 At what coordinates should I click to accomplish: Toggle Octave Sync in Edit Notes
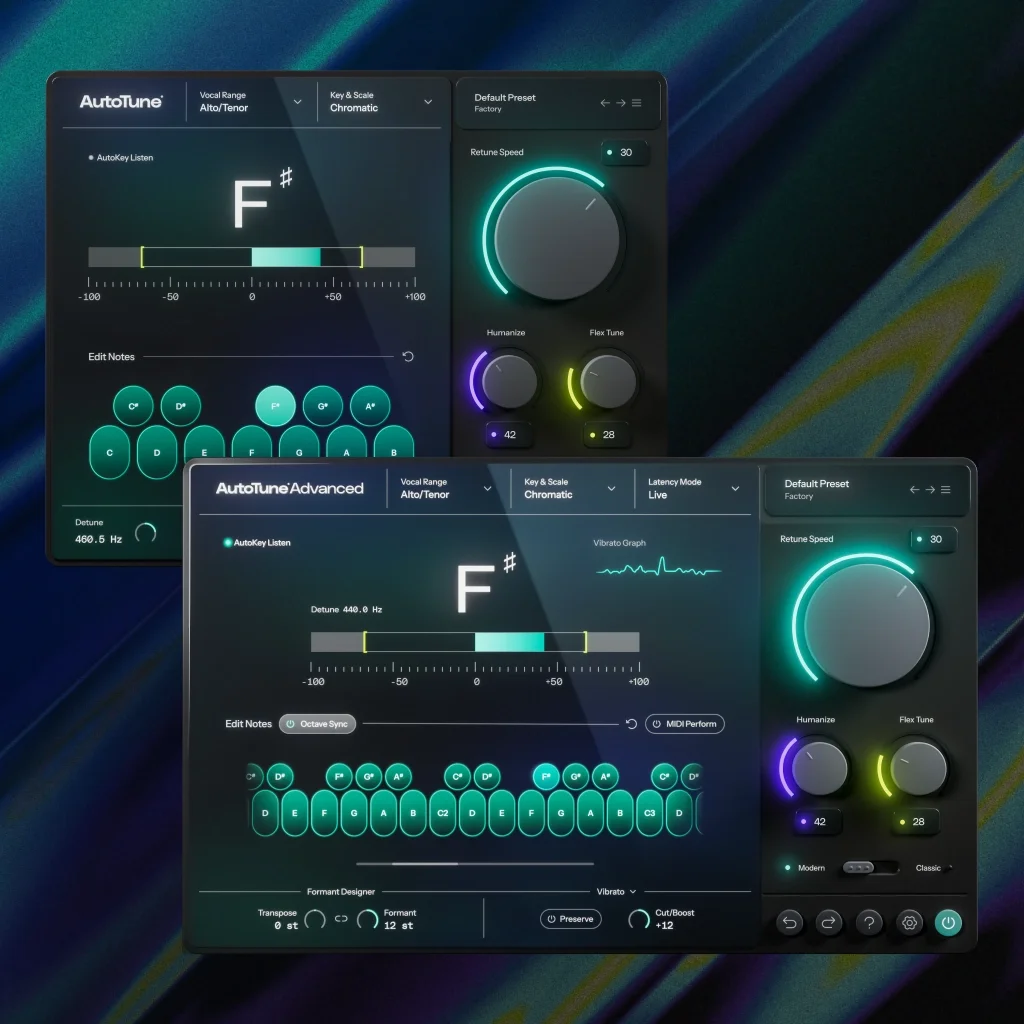click(x=317, y=724)
